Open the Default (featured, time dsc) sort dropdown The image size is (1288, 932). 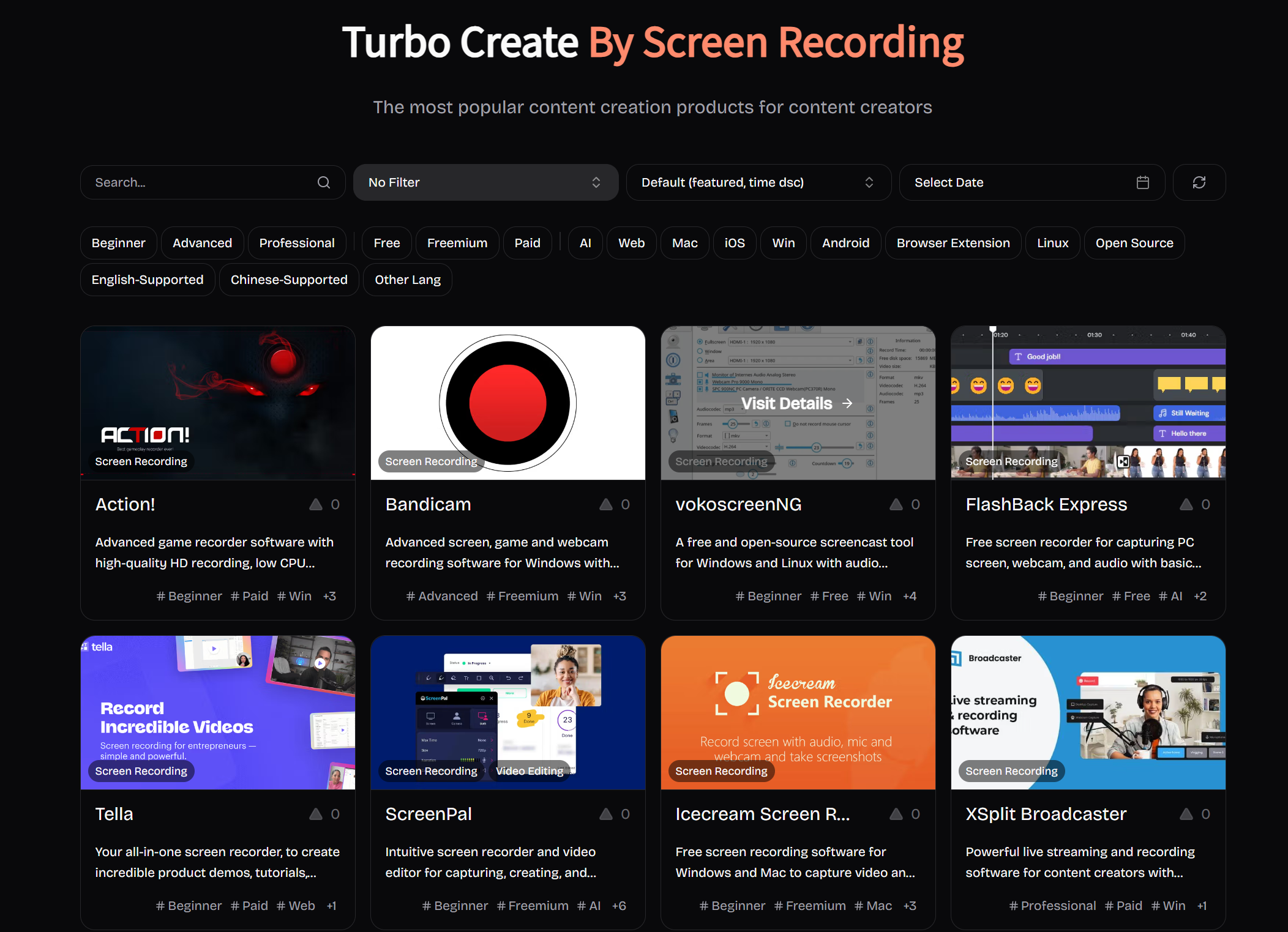tap(758, 182)
